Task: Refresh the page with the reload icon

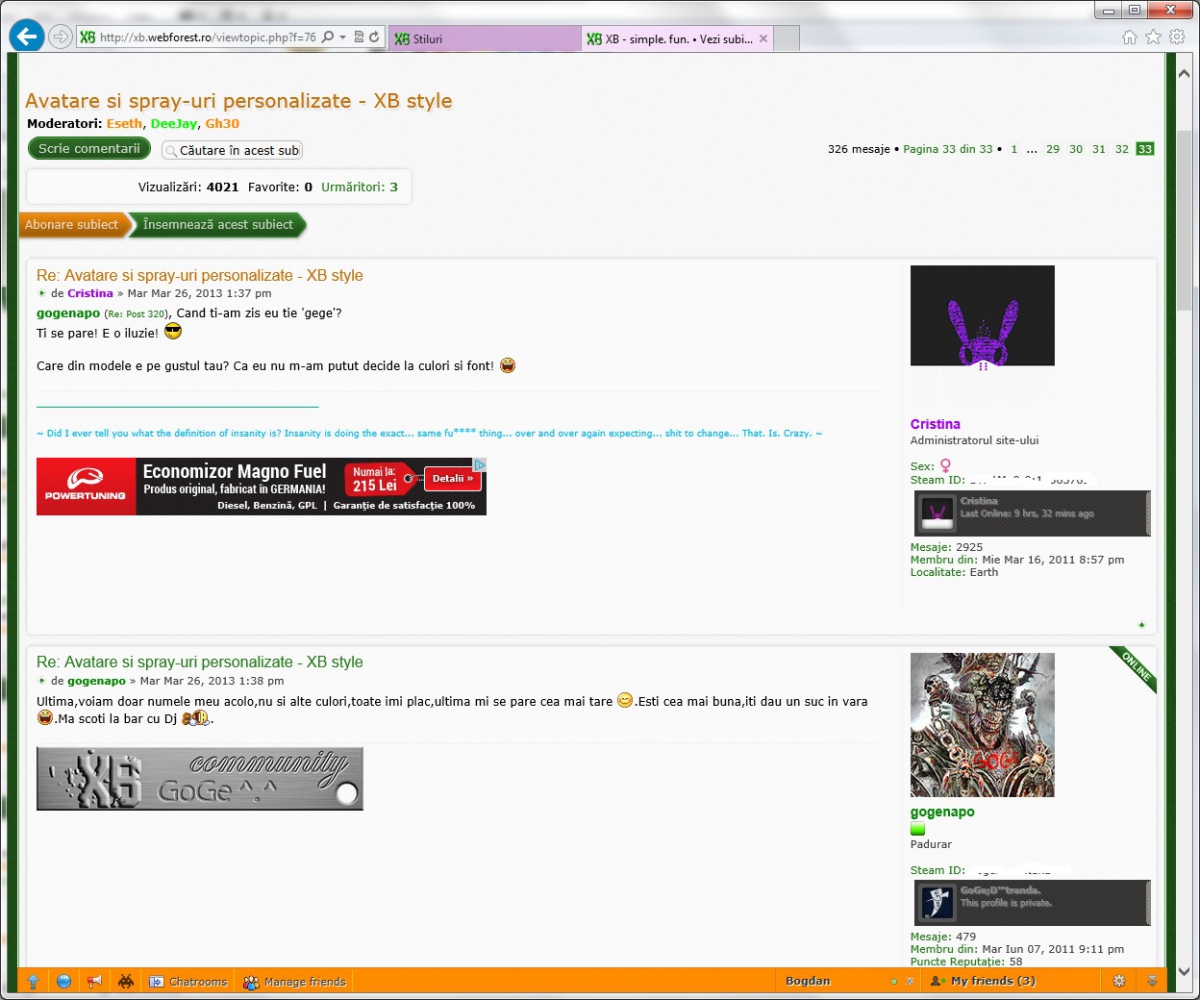Action: tap(374, 38)
